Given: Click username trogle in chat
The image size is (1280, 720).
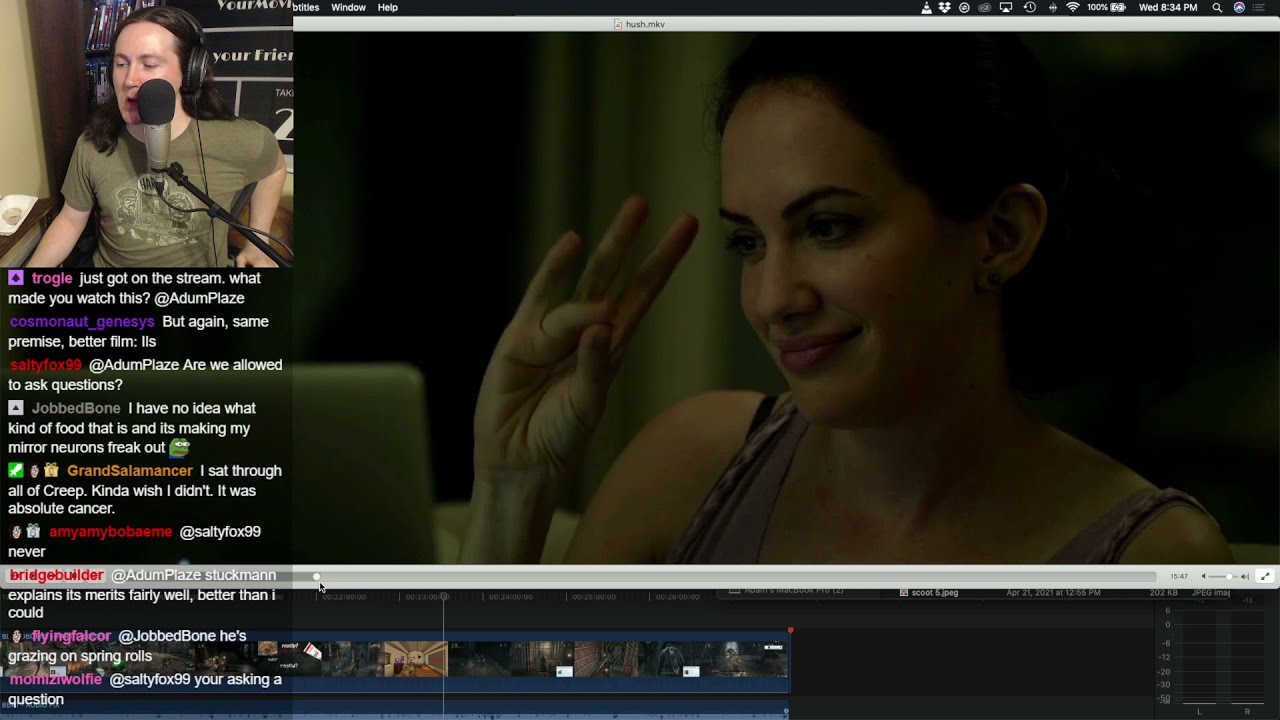Looking at the screenshot, I should click(x=52, y=278).
